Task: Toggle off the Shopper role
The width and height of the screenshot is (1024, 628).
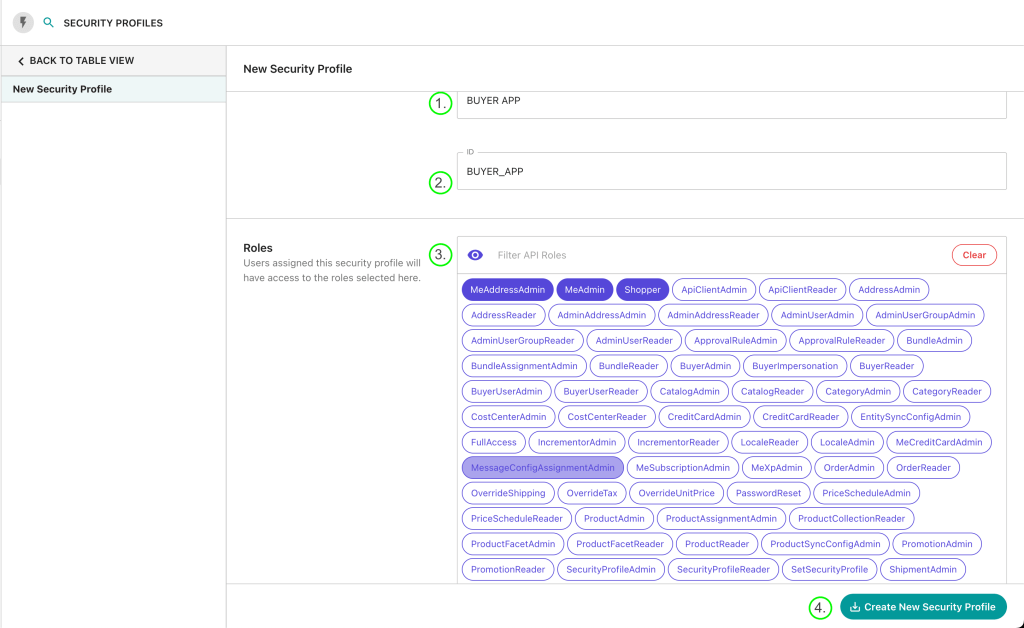Action: 642,290
